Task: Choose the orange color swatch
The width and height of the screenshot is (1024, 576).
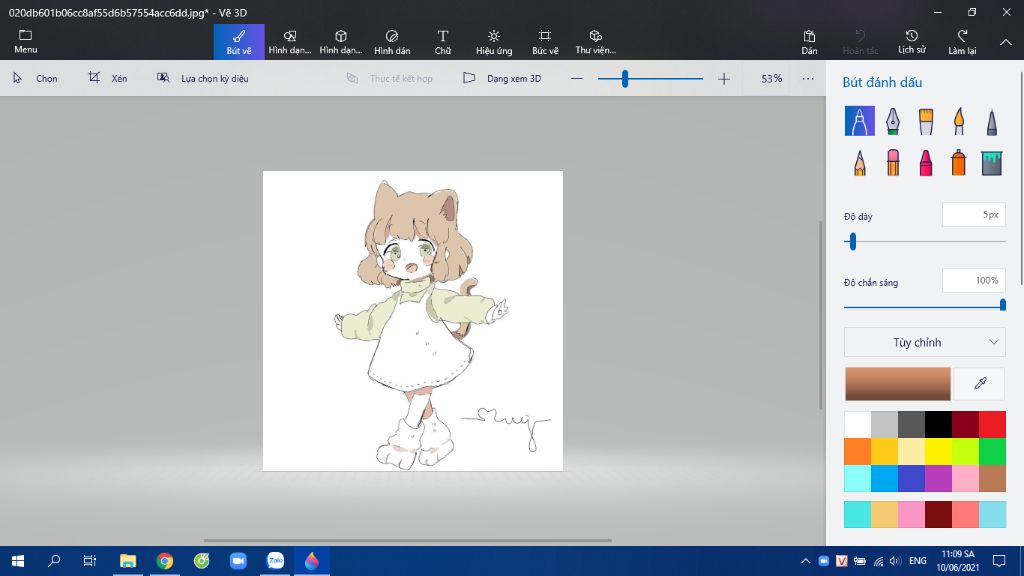Action: (857, 451)
